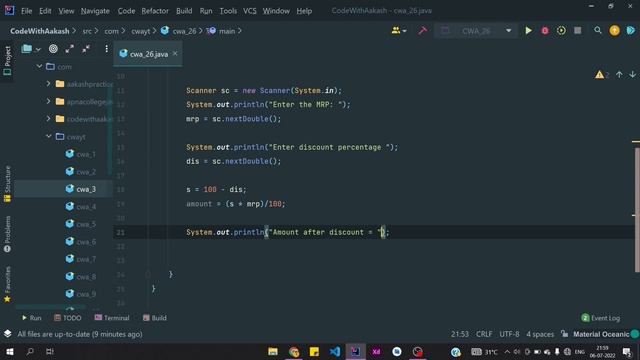640x360 pixels.
Task: Open VCS menu
Action: point(250,11)
